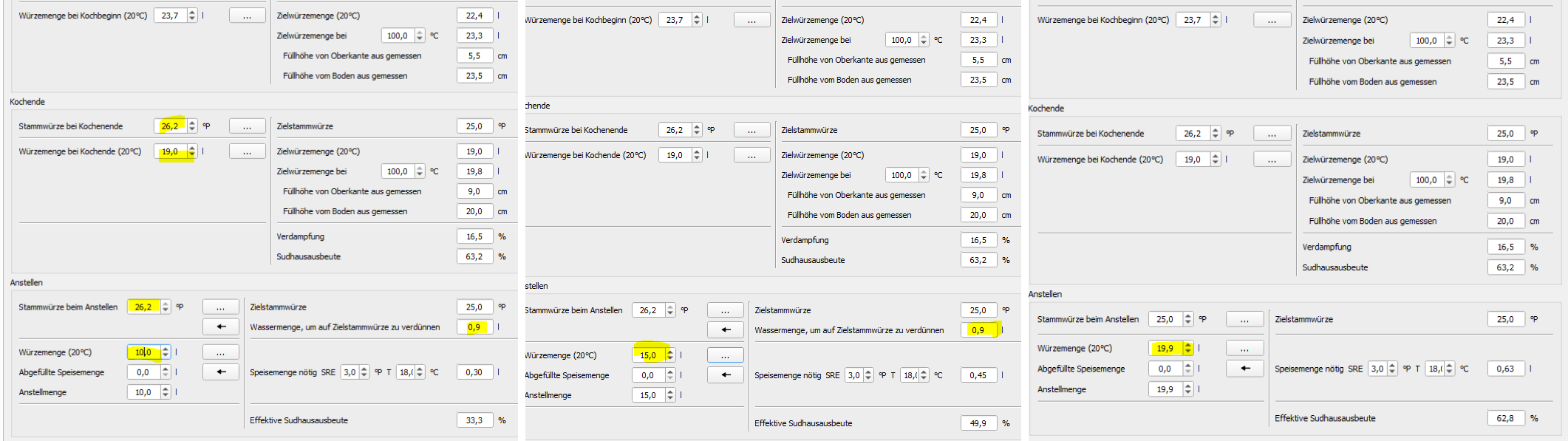Click the Anstellmenge field showing 15,0
This screenshot has width=1568, height=441.
[x=647, y=395]
